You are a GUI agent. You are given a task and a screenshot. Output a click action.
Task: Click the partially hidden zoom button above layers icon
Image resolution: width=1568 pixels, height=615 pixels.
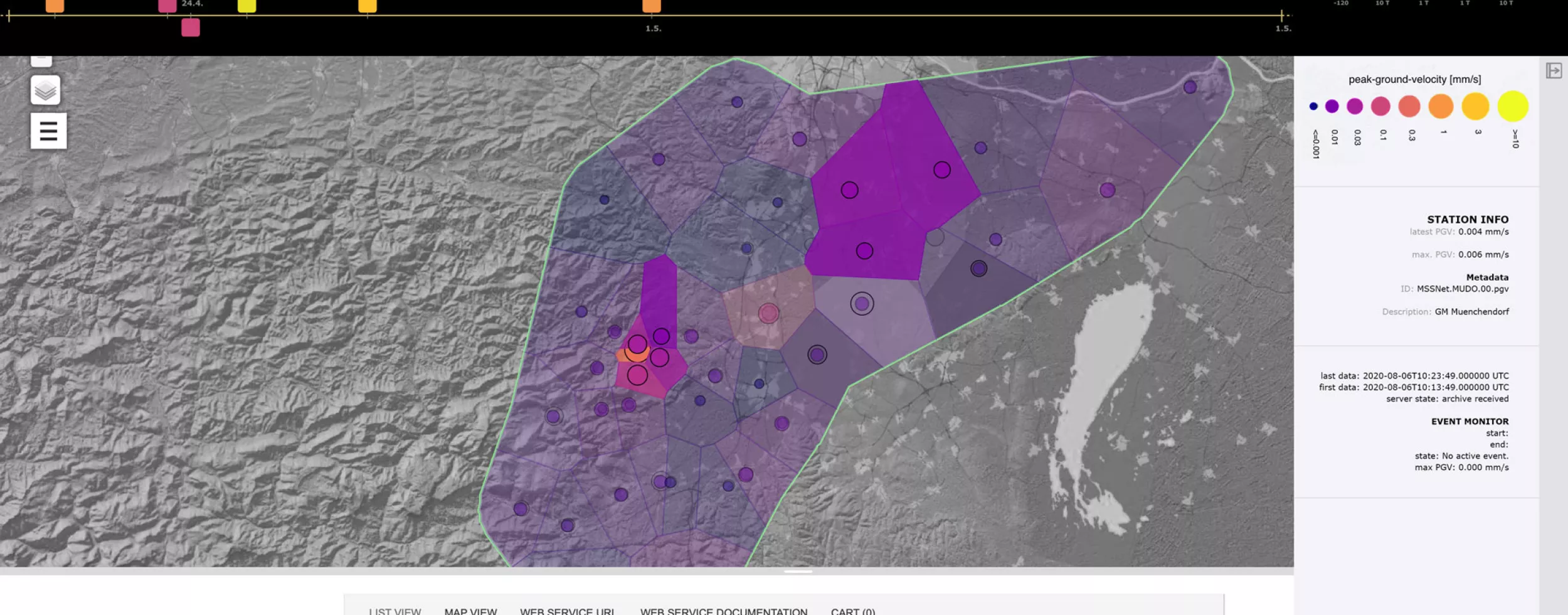(41, 60)
